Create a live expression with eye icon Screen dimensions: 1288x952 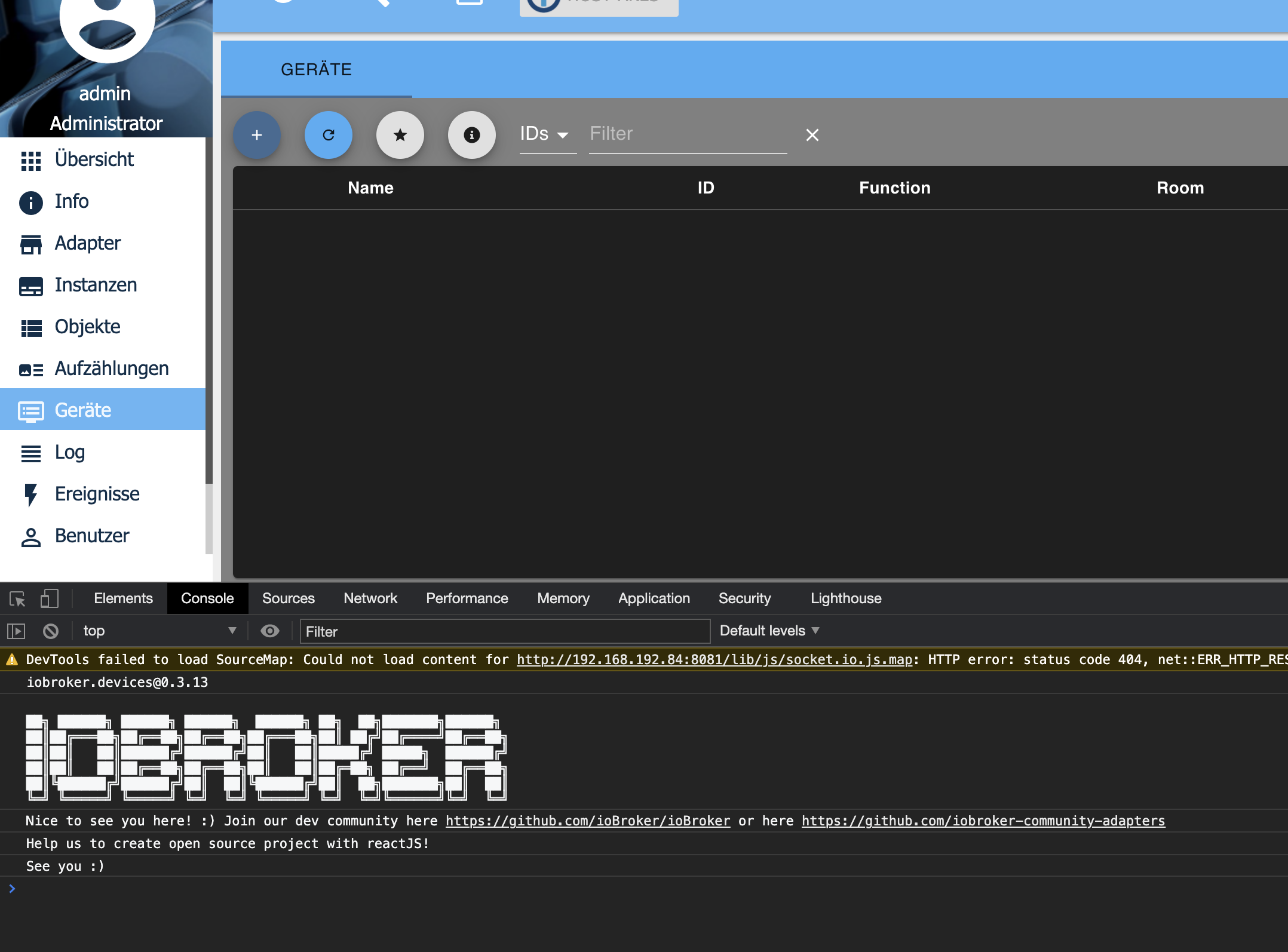(x=270, y=631)
